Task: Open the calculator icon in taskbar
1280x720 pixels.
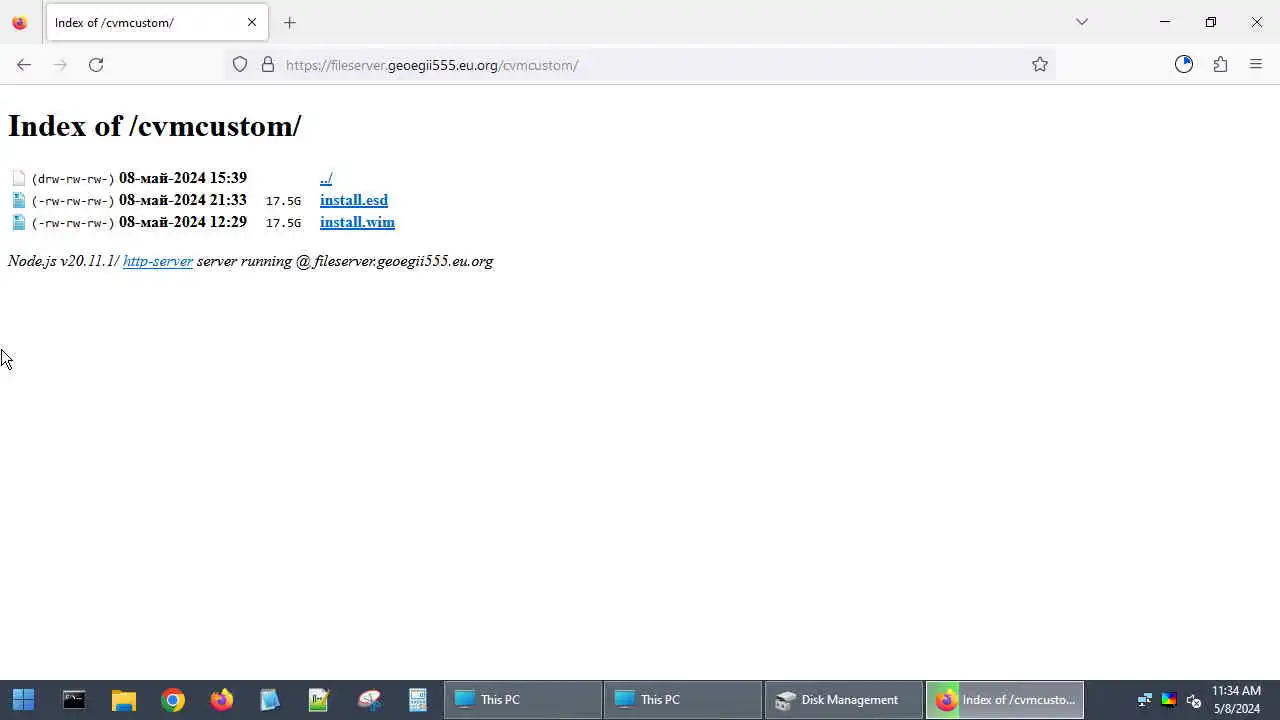Action: pyautogui.click(x=418, y=700)
